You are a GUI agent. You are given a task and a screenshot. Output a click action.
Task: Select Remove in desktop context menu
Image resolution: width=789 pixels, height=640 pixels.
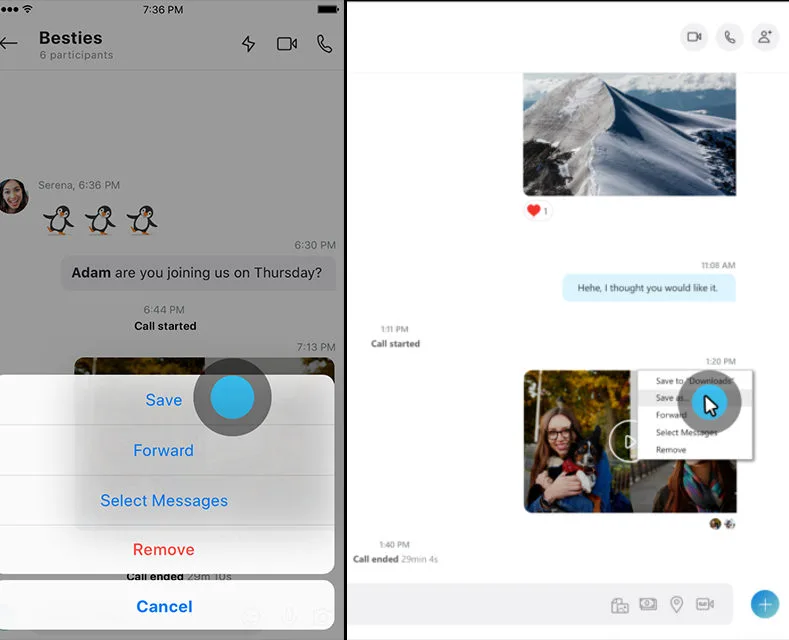point(695,450)
